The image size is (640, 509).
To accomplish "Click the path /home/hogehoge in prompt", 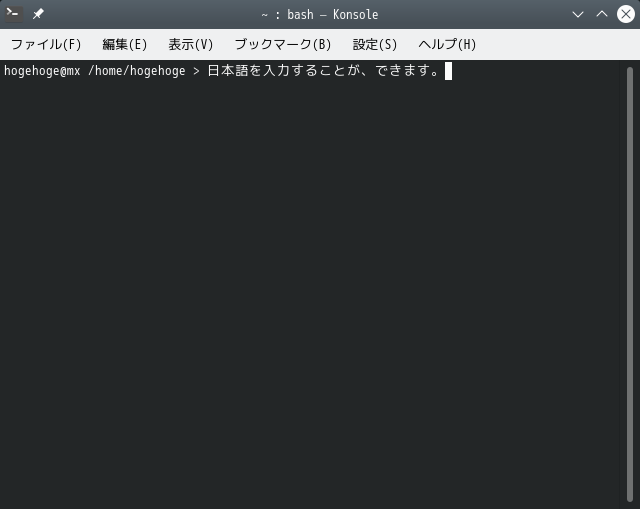I will (x=137, y=71).
